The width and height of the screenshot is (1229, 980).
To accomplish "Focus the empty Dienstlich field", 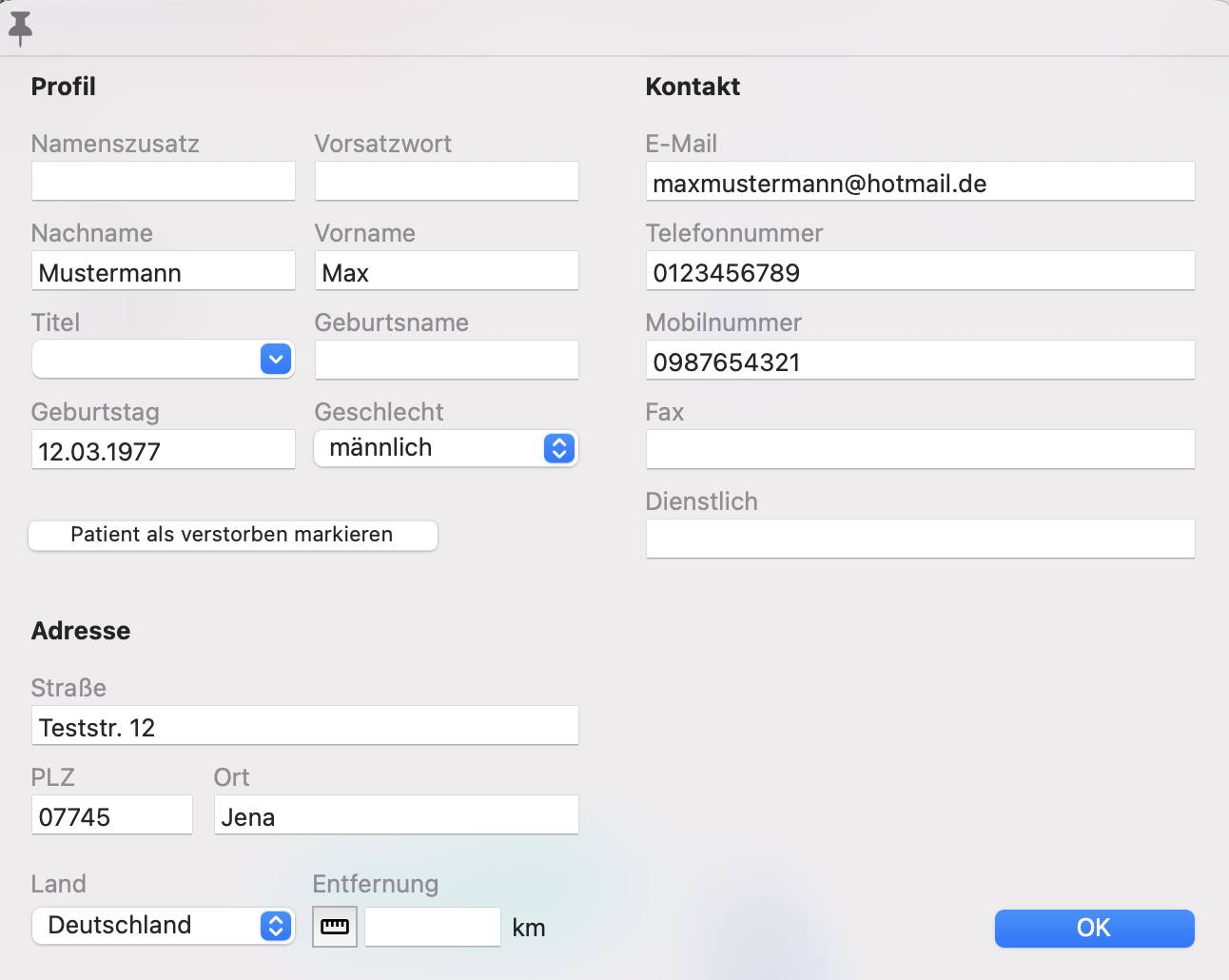I will [x=920, y=539].
